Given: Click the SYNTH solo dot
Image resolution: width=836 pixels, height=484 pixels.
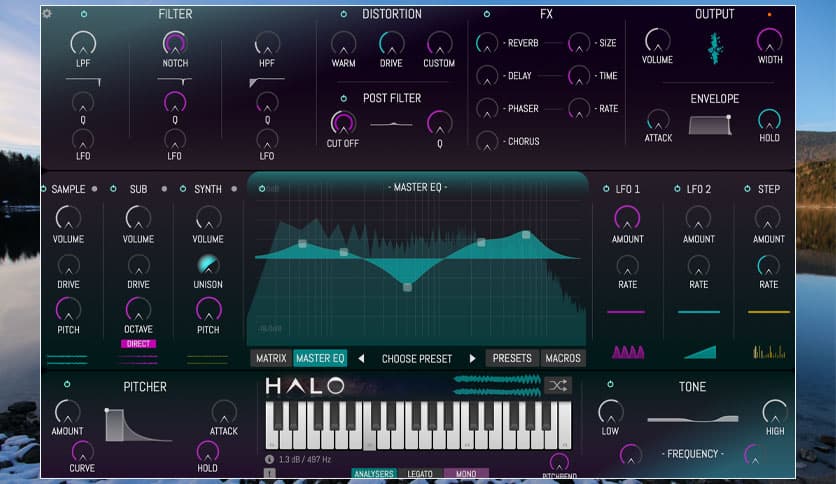Looking at the screenshot, I should coord(234,189).
